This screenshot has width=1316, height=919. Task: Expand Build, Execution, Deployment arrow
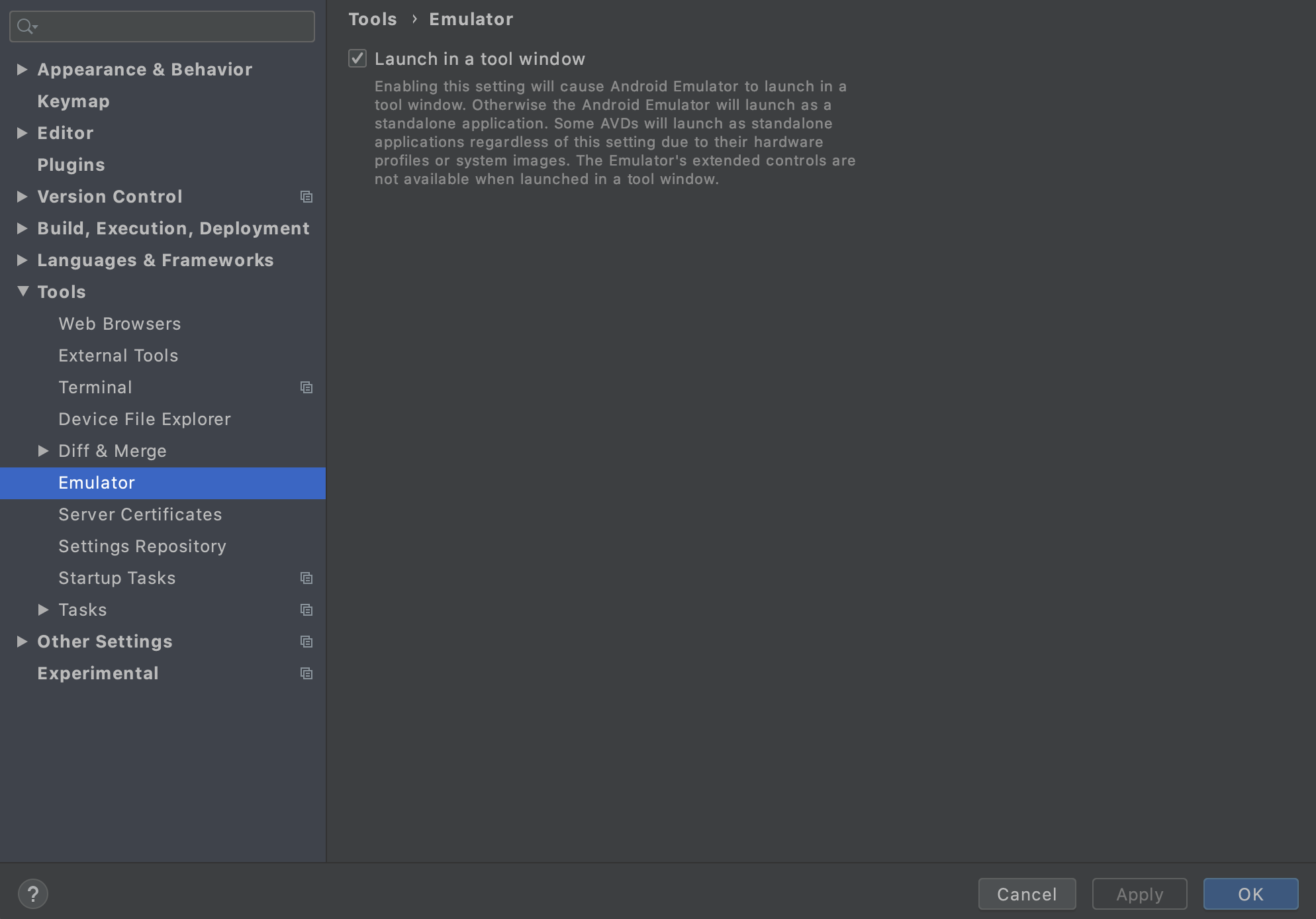(x=22, y=228)
